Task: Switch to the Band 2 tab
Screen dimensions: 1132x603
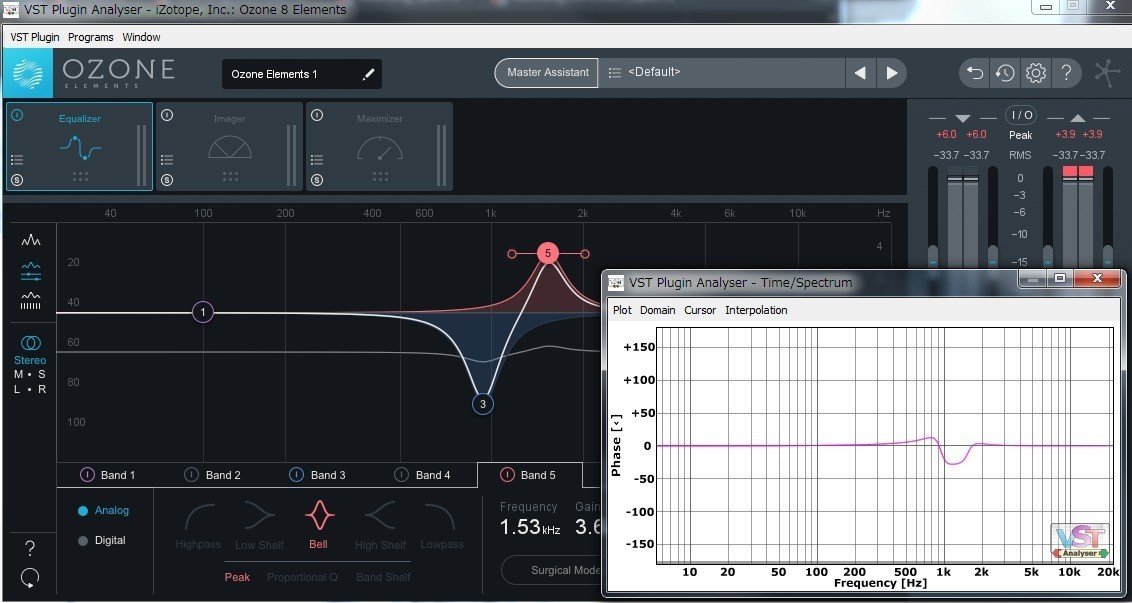Action: click(212, 474)
